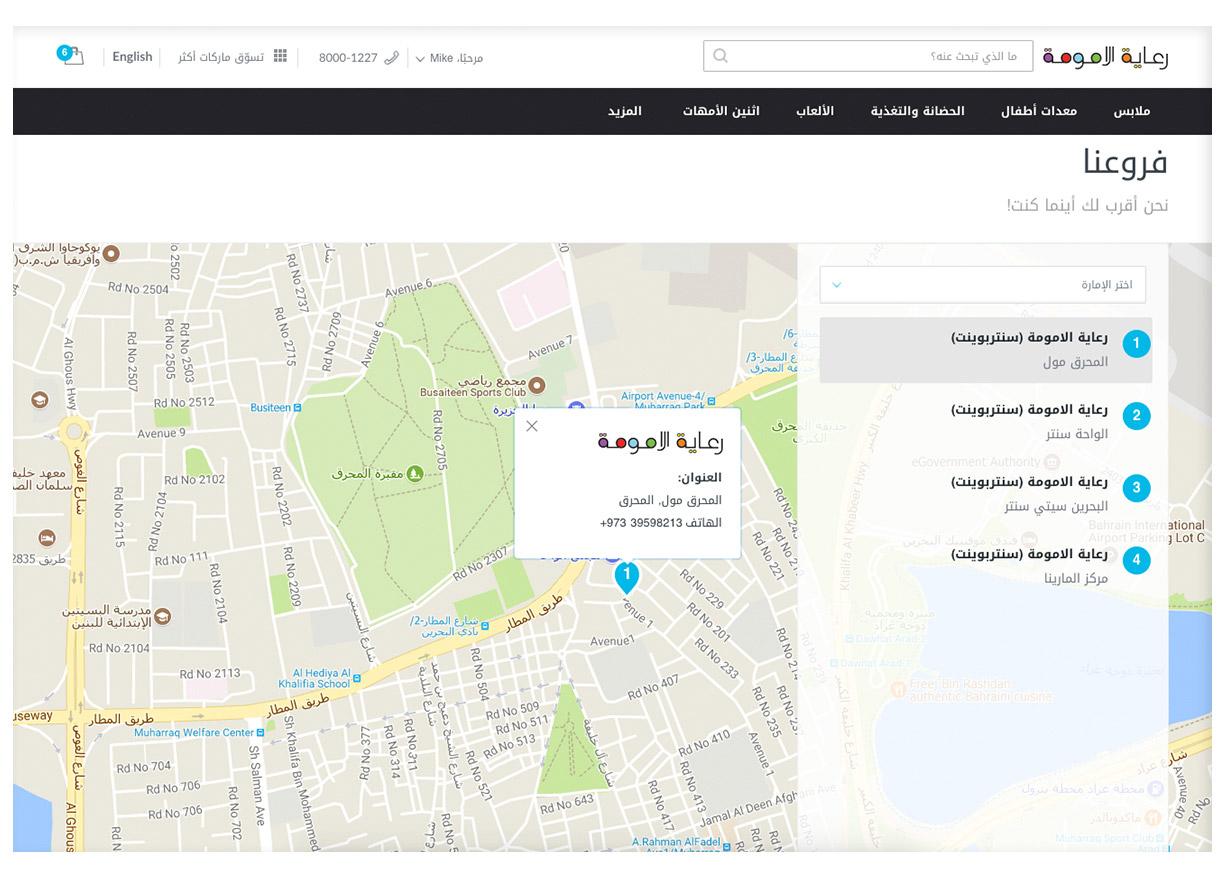Switch language to English
The image size is (1224, 880).
[x=132, y=57]
